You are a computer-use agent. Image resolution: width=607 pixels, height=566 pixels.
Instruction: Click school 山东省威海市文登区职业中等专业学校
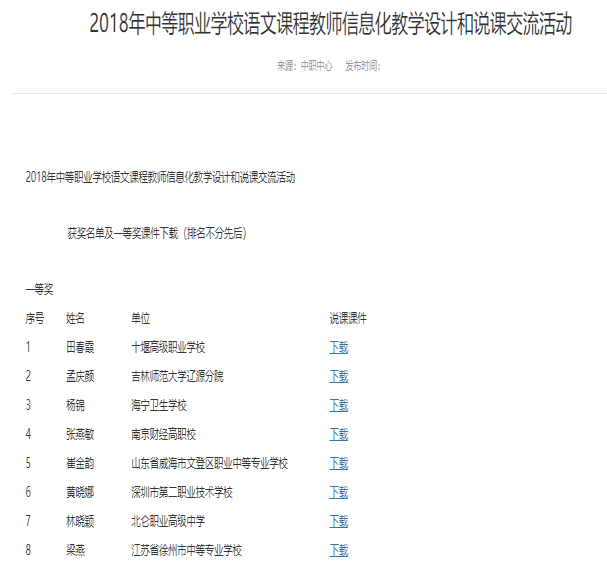210,463
